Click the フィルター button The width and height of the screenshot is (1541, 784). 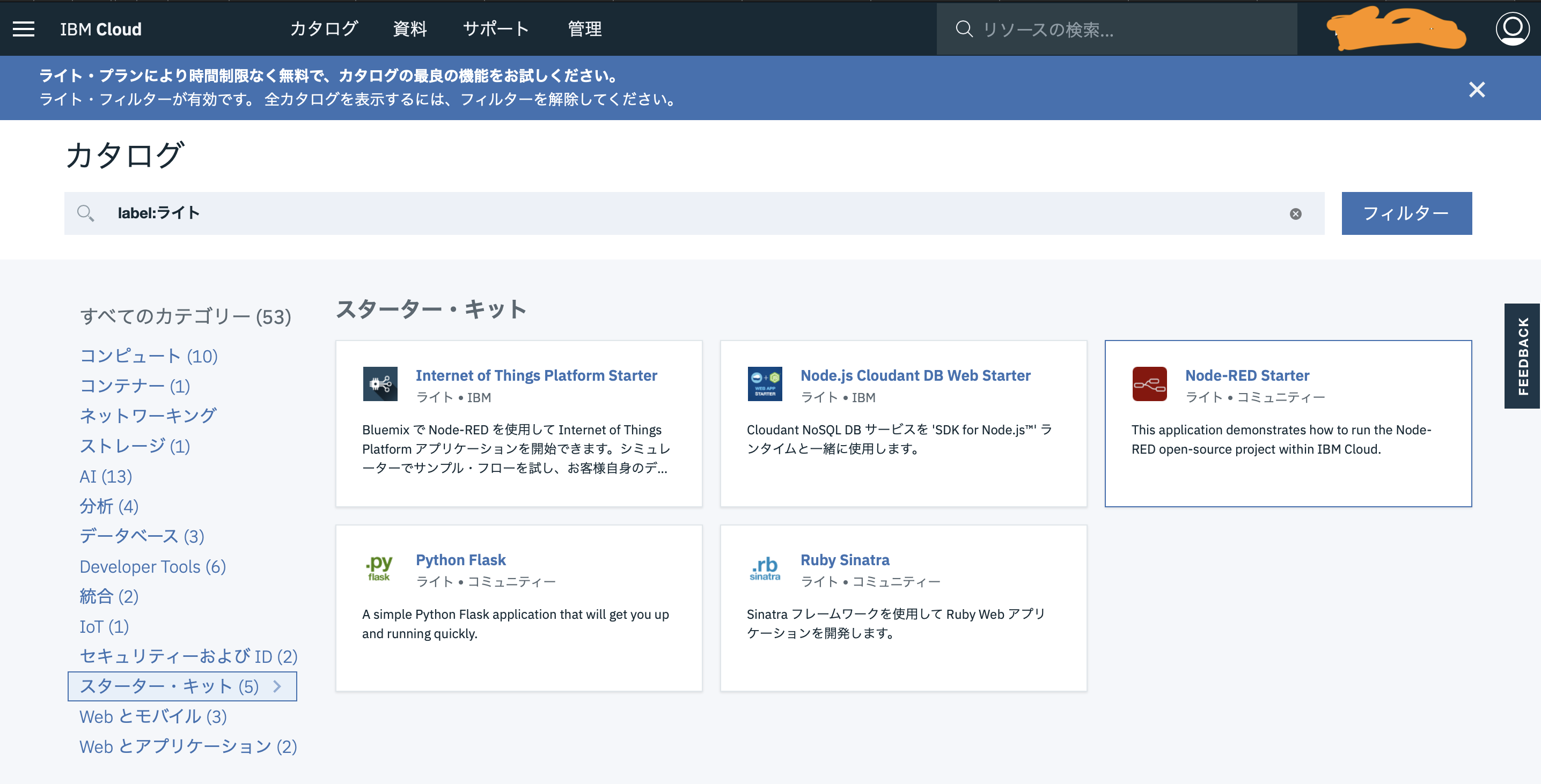coord(1406,213)
